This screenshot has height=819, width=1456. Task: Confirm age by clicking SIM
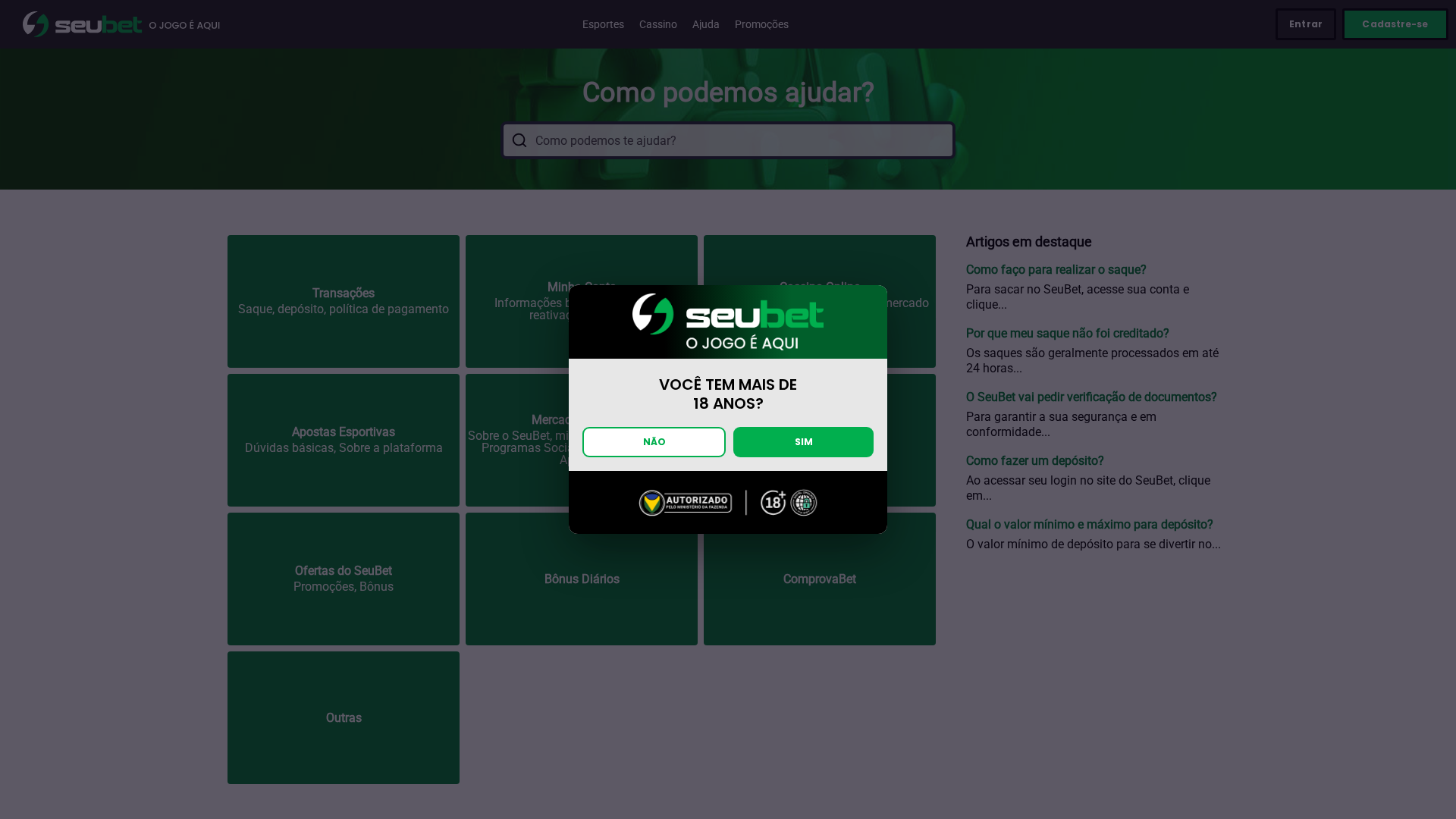coord(803,442)
